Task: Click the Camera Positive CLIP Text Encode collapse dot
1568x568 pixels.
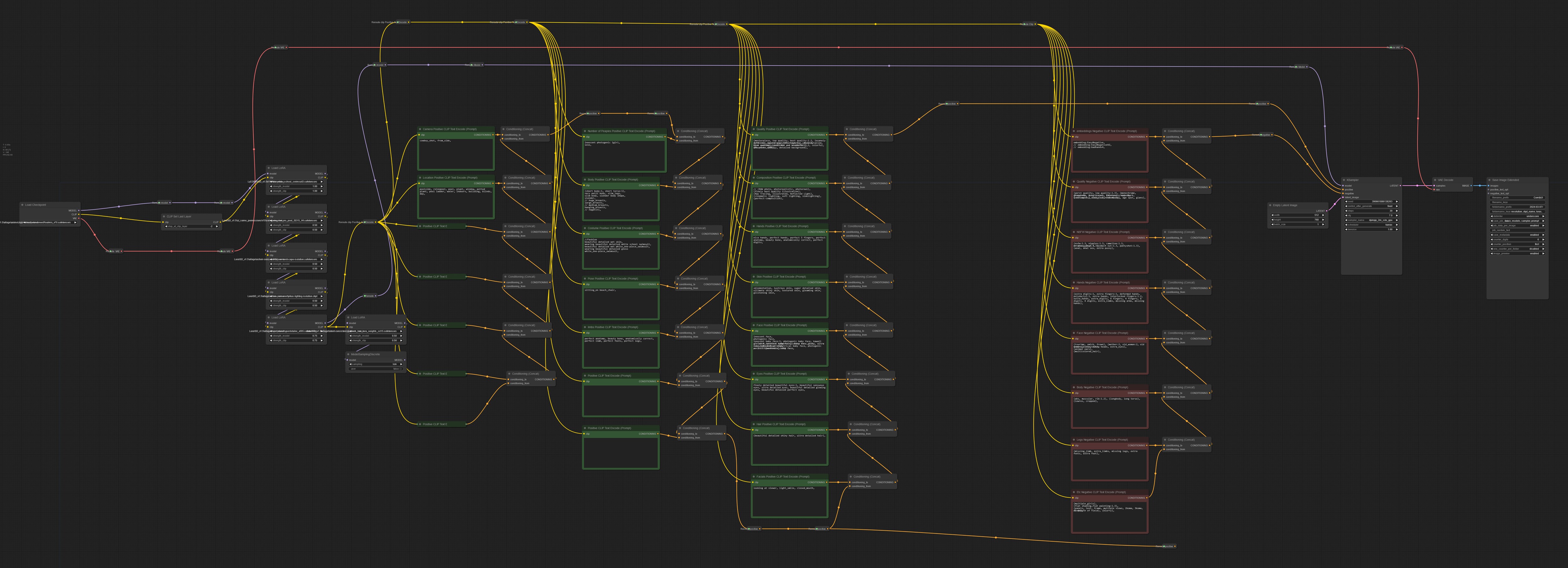Action: click(x=420, y=129)
